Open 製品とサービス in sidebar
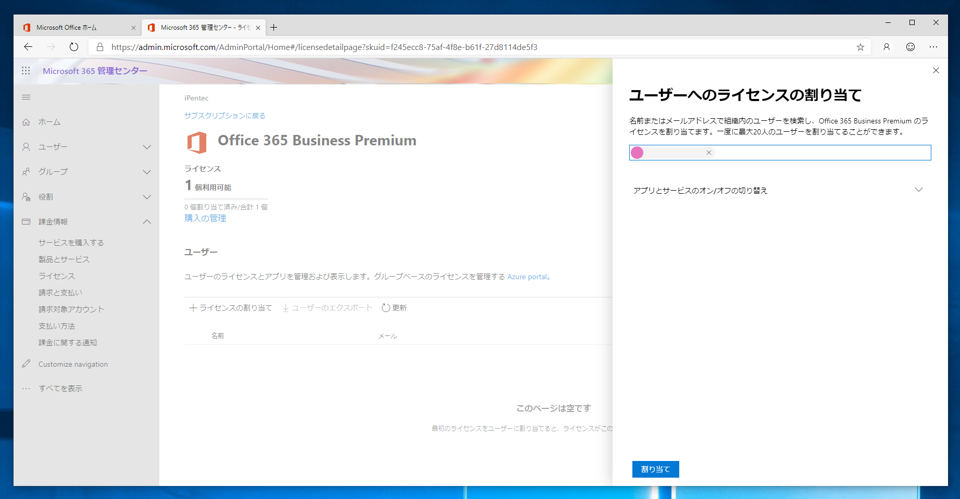Screen dimensions: 960x499 pos(64,260)
